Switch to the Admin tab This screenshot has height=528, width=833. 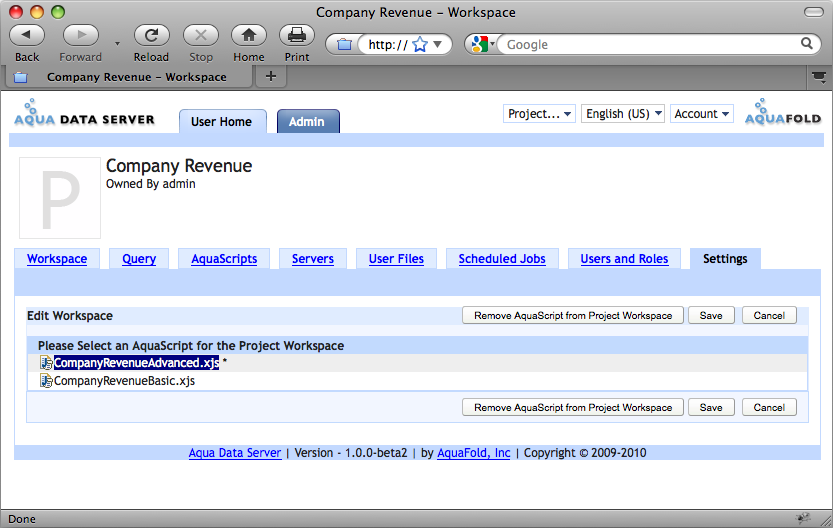(x=308, y=122)
